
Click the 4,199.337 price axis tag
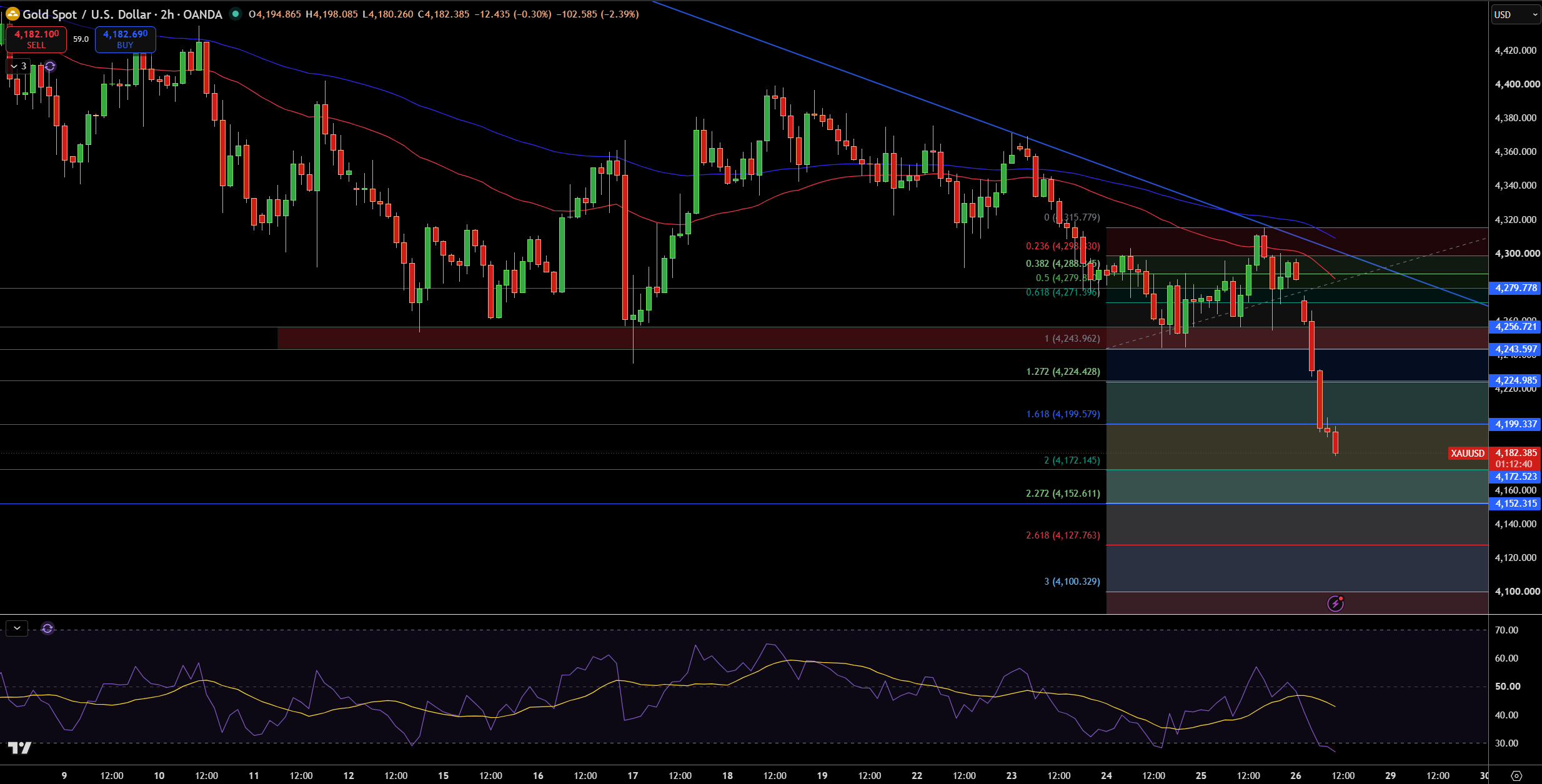click(x=1516, y=424)
